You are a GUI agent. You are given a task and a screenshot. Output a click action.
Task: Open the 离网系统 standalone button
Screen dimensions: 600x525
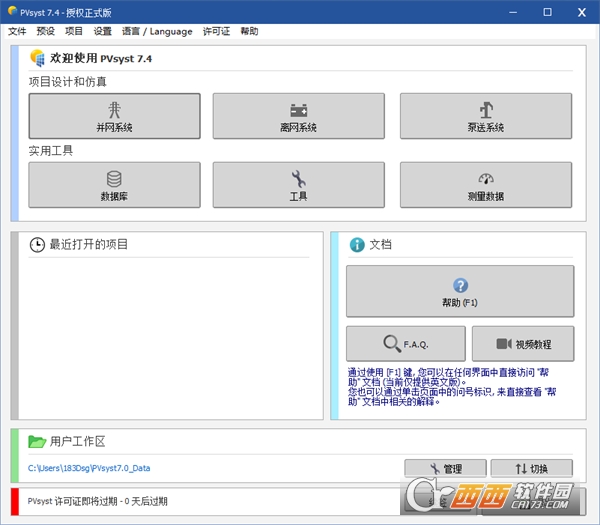coord(298,116)
